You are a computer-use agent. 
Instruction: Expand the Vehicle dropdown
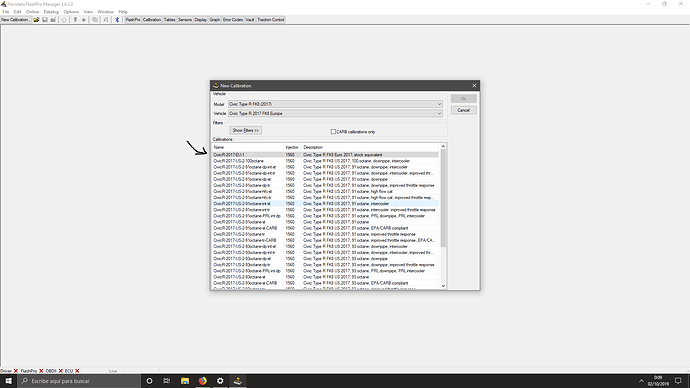[x=335, y=113]
